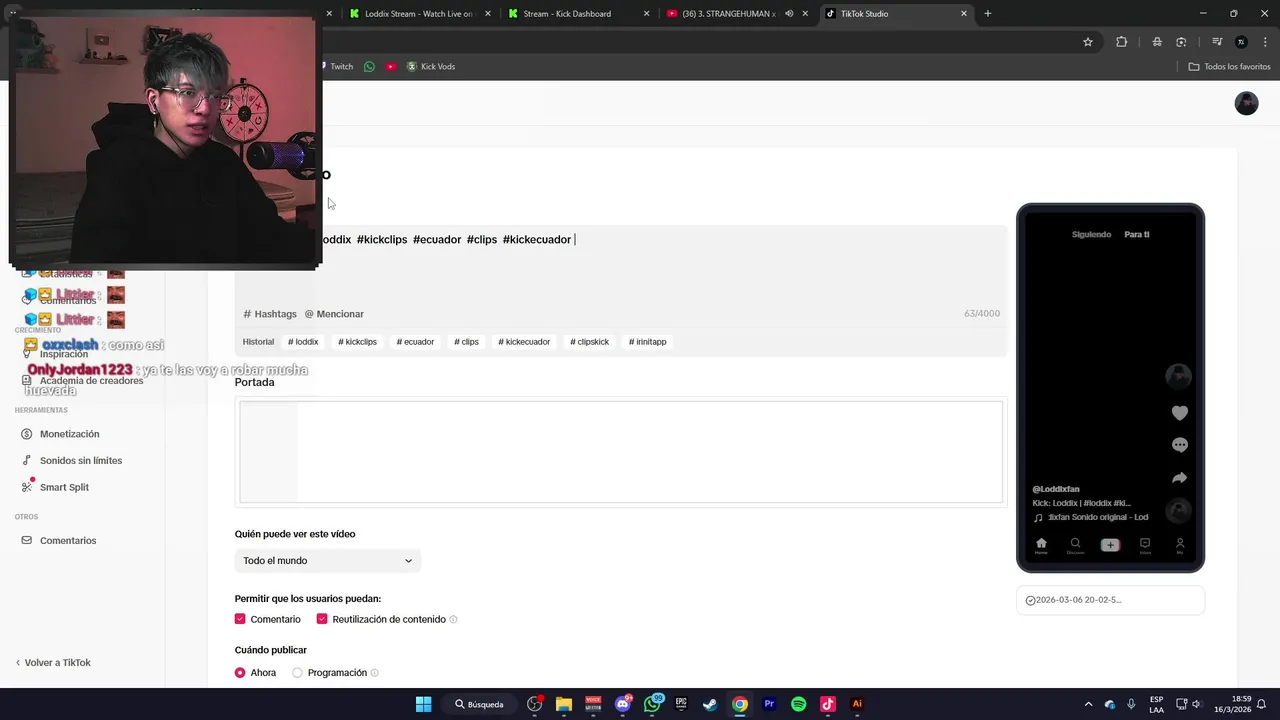
Task: Click info icon next to Programación
Action: click(x=374, y=673)
